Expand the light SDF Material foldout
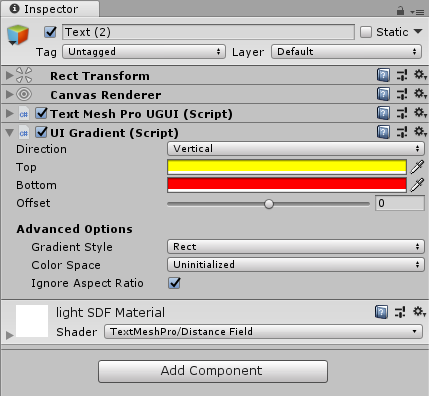 [x=9, y=335]
